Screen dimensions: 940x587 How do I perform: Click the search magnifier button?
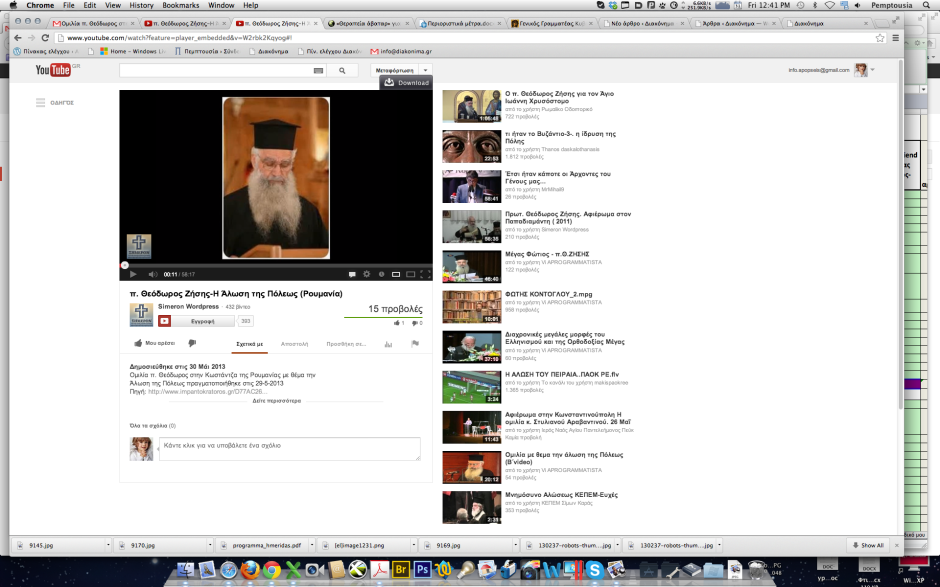[x=342, y=71]
